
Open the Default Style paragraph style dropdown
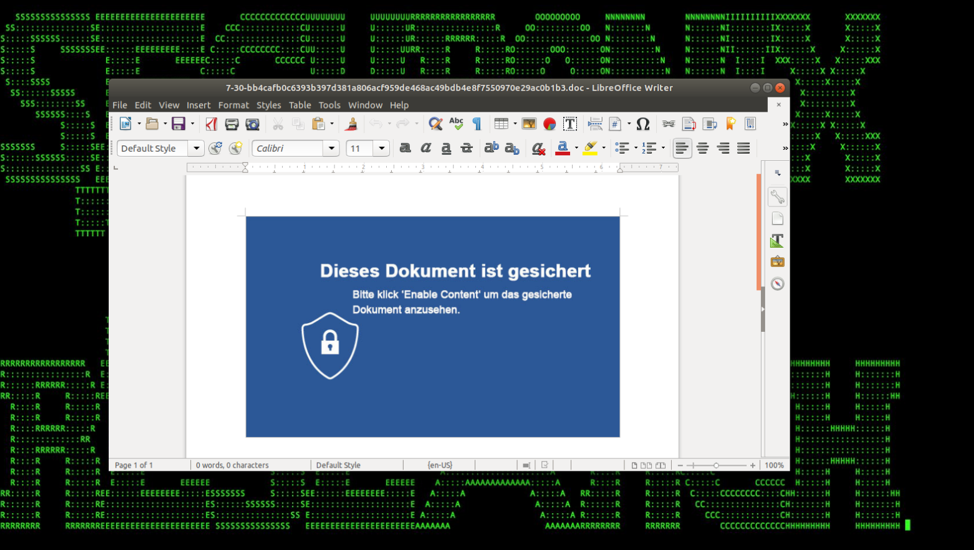(x=196, y=148)
